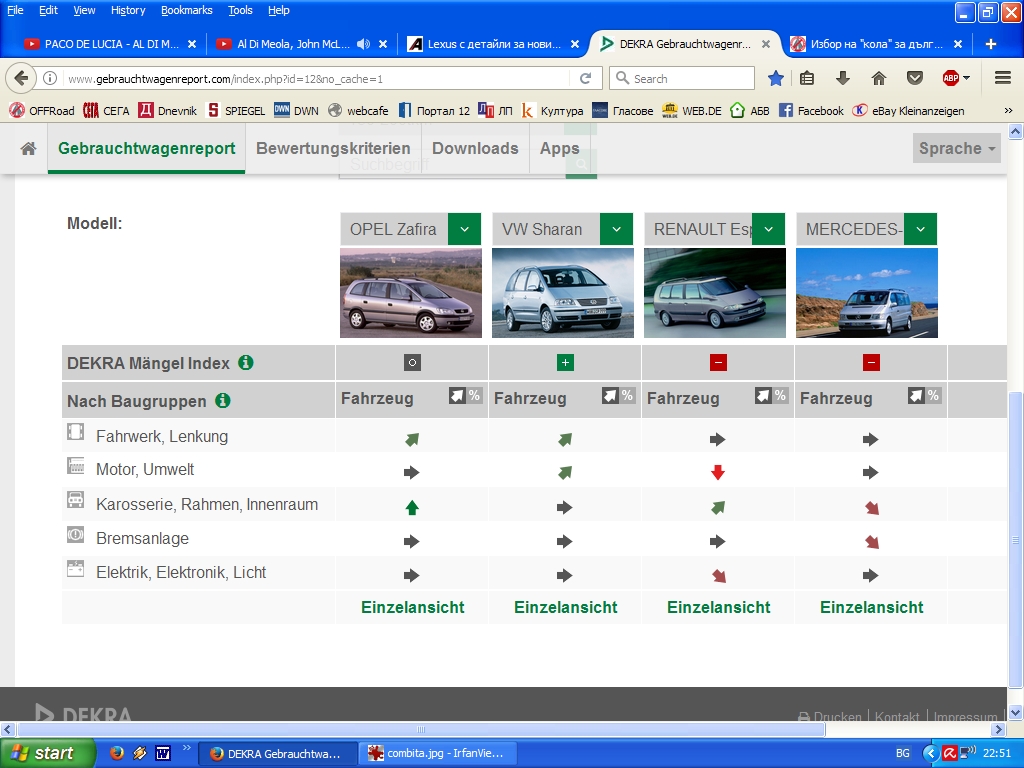Screen dimensions: 1024x768
Task: Click the DEKRA Mängel Index info icon
Action: 246,363
